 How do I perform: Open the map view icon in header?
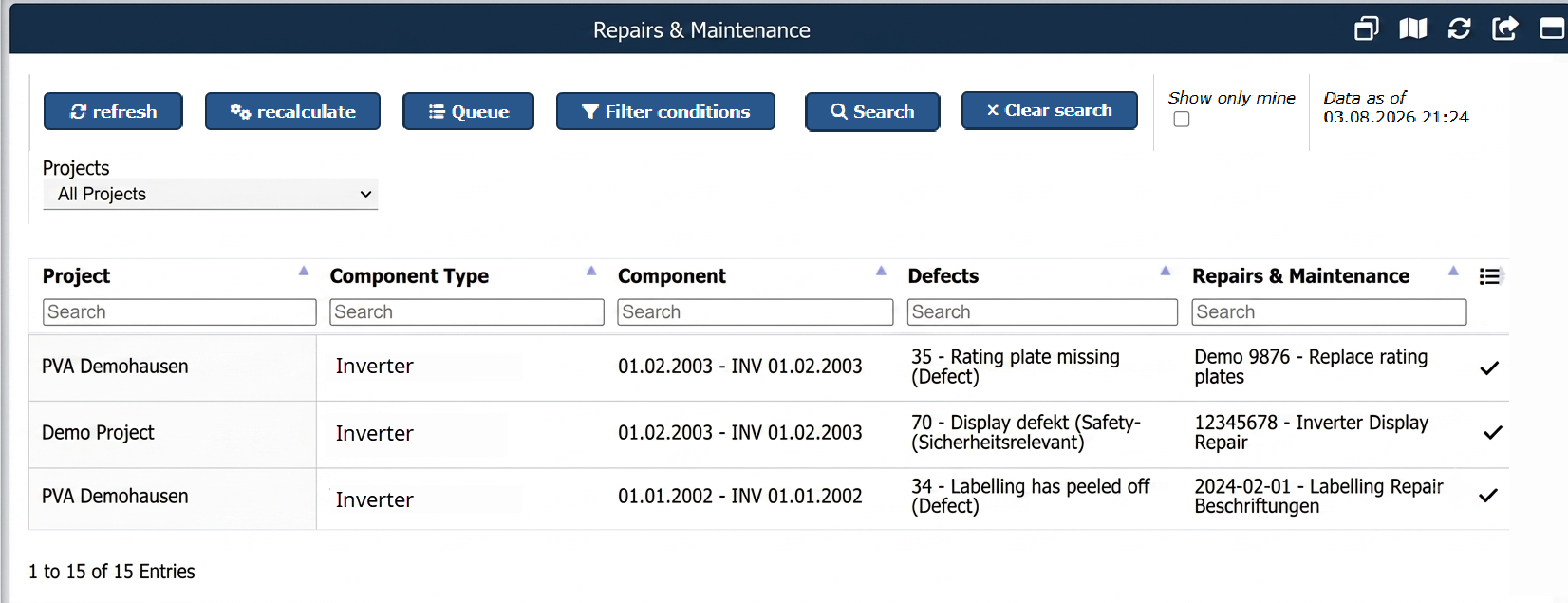(x=1412, y=29)
